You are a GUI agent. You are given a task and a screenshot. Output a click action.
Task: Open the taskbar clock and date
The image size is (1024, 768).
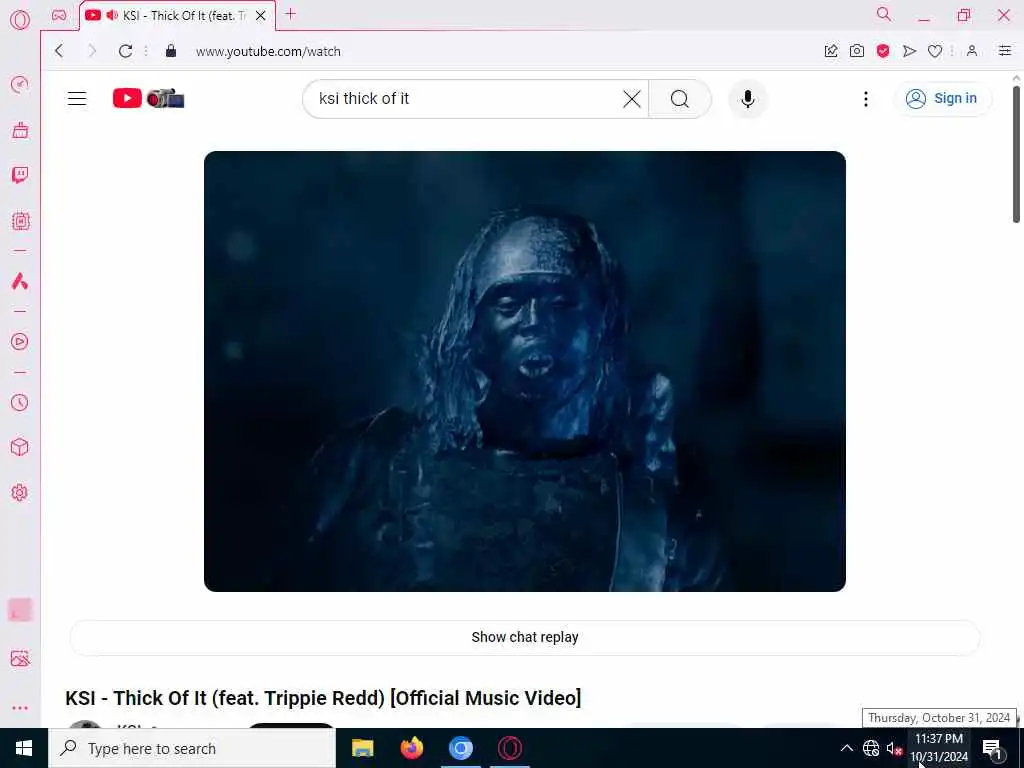[939, 748]
